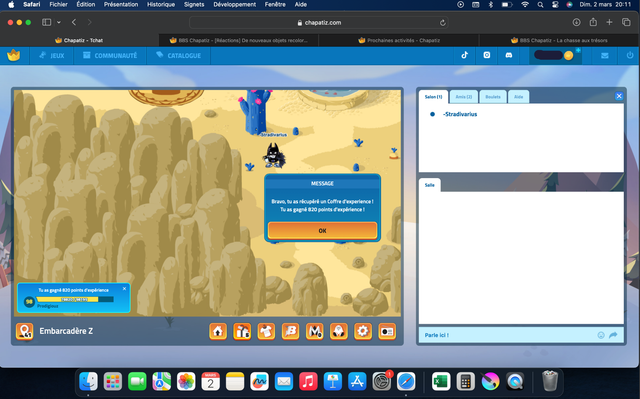The height and width of the screenshot is (399, 640).
Task: Open the t-shirt clothing icon in the game toolbar
Action: point(266,331)
